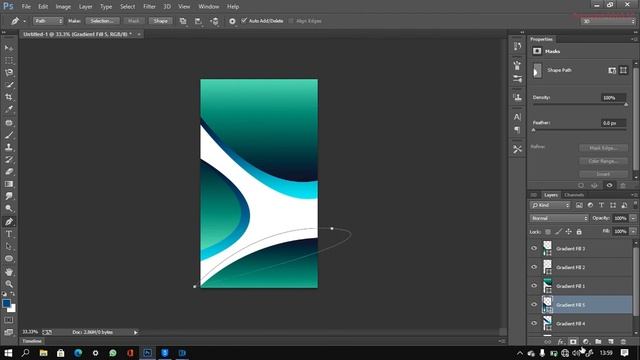Select the Eraser tool
The height and width of the screenshot is (360, 640).
(x=9, y=172)
